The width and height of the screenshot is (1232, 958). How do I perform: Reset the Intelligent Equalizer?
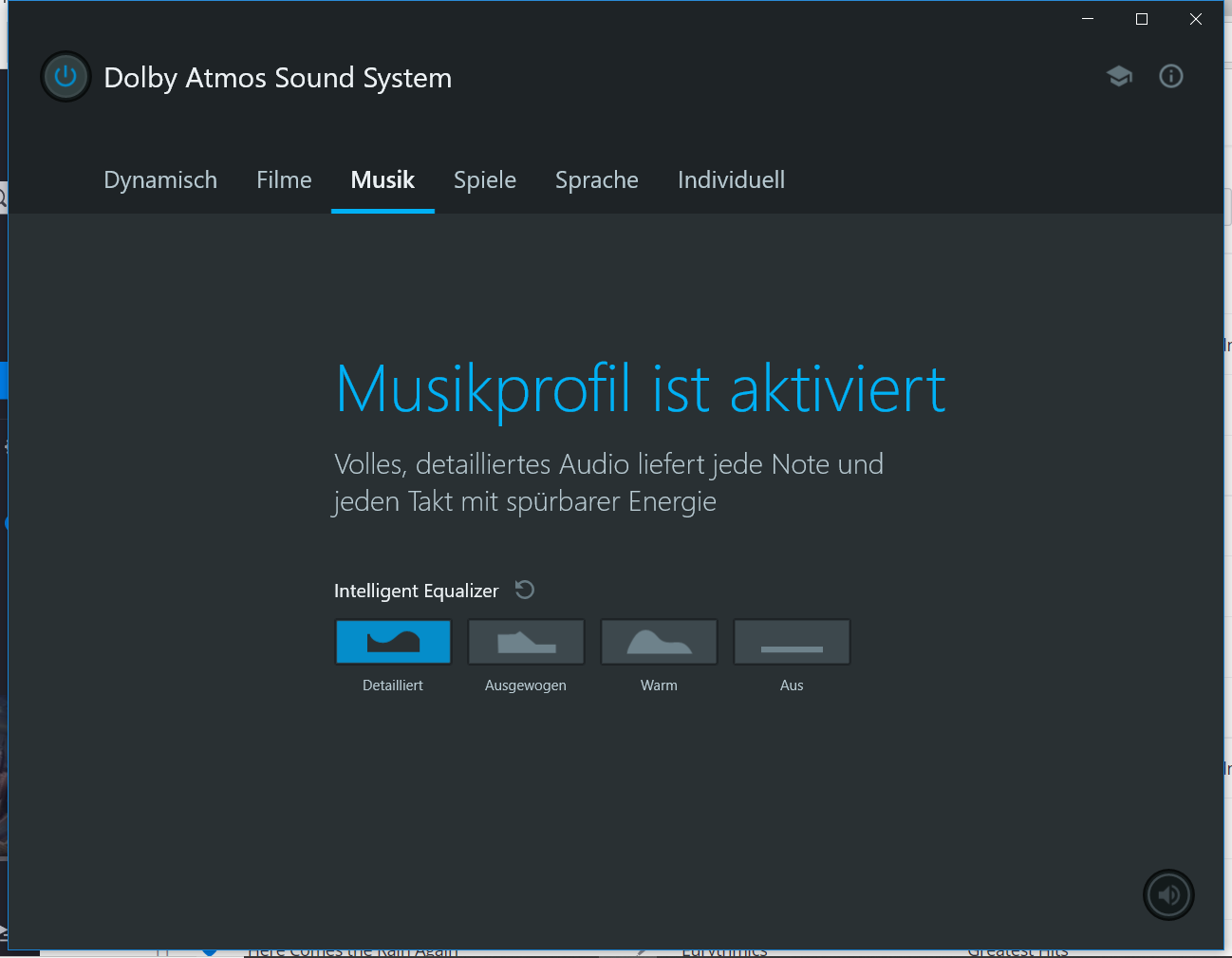coord(525,590)
